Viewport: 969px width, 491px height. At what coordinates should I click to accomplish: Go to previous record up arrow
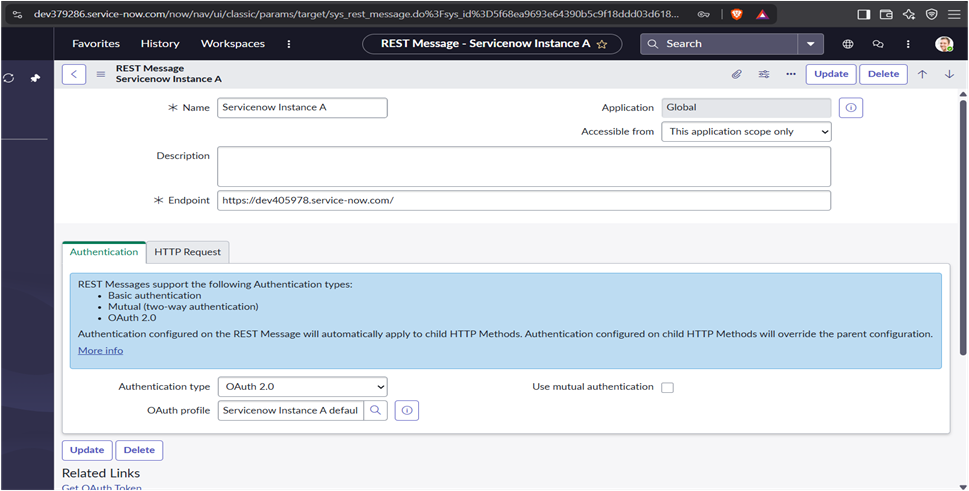coord(922,74)
